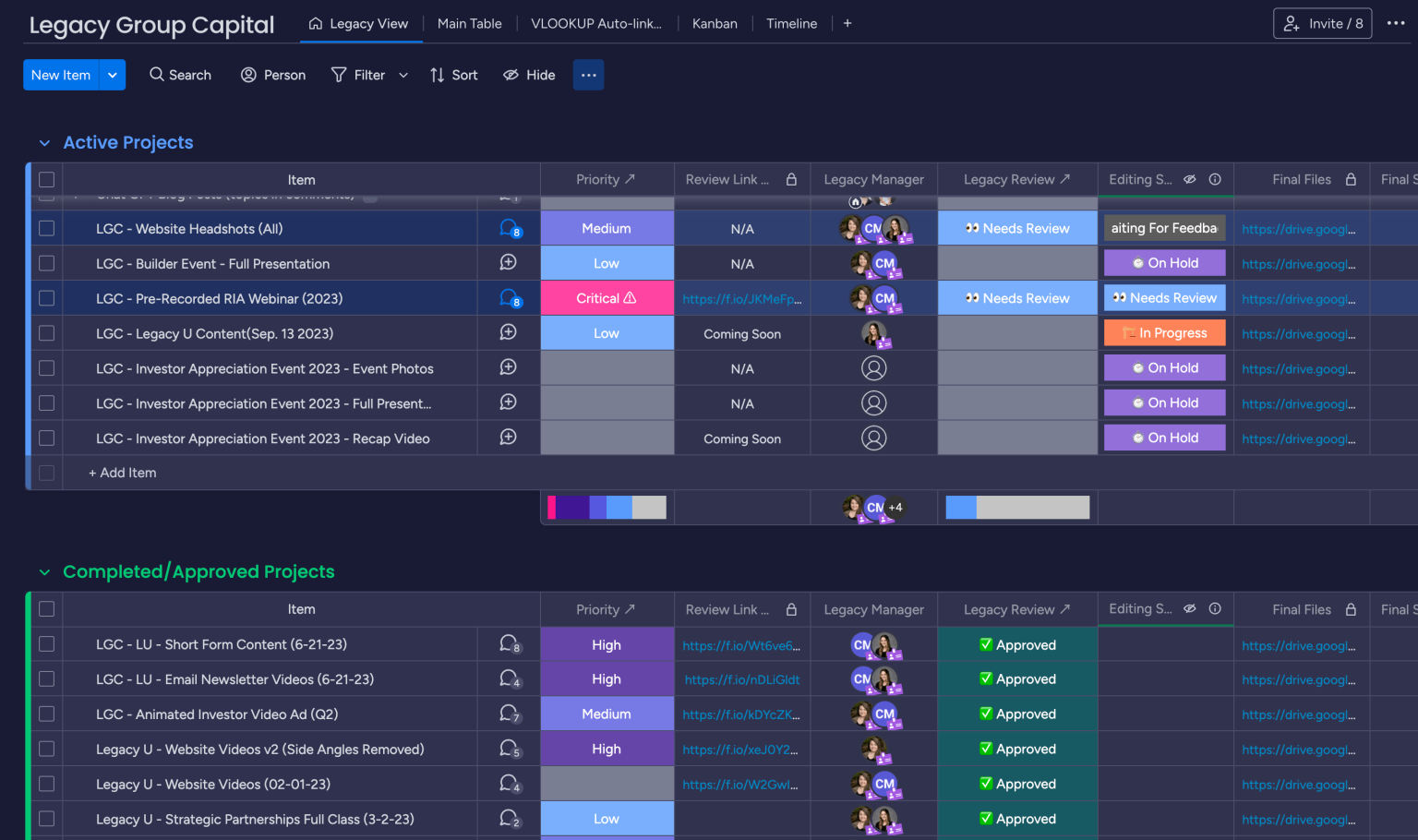Check the LGC - Website Headshots (All) row
The width and height of the screenshot is (1418, 840).
coord(46,228)
